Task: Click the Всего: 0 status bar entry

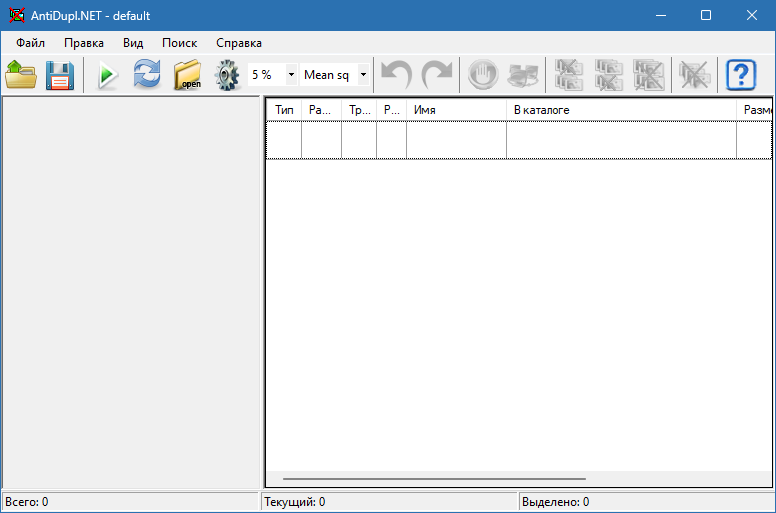Action: tap(130, 502)
